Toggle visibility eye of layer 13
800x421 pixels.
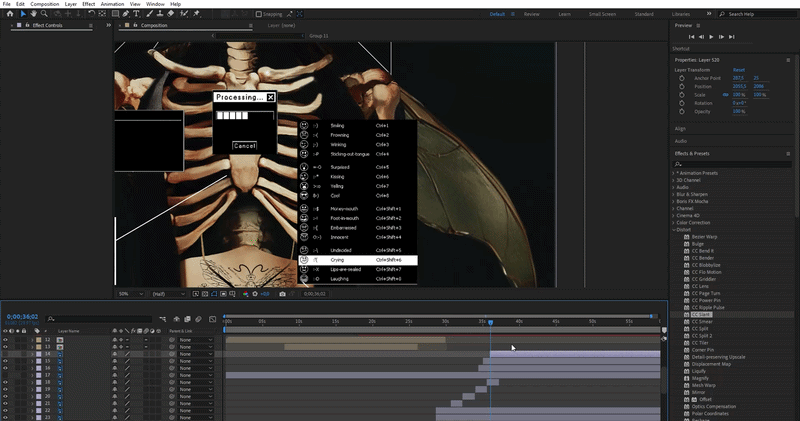coord(5,347)
